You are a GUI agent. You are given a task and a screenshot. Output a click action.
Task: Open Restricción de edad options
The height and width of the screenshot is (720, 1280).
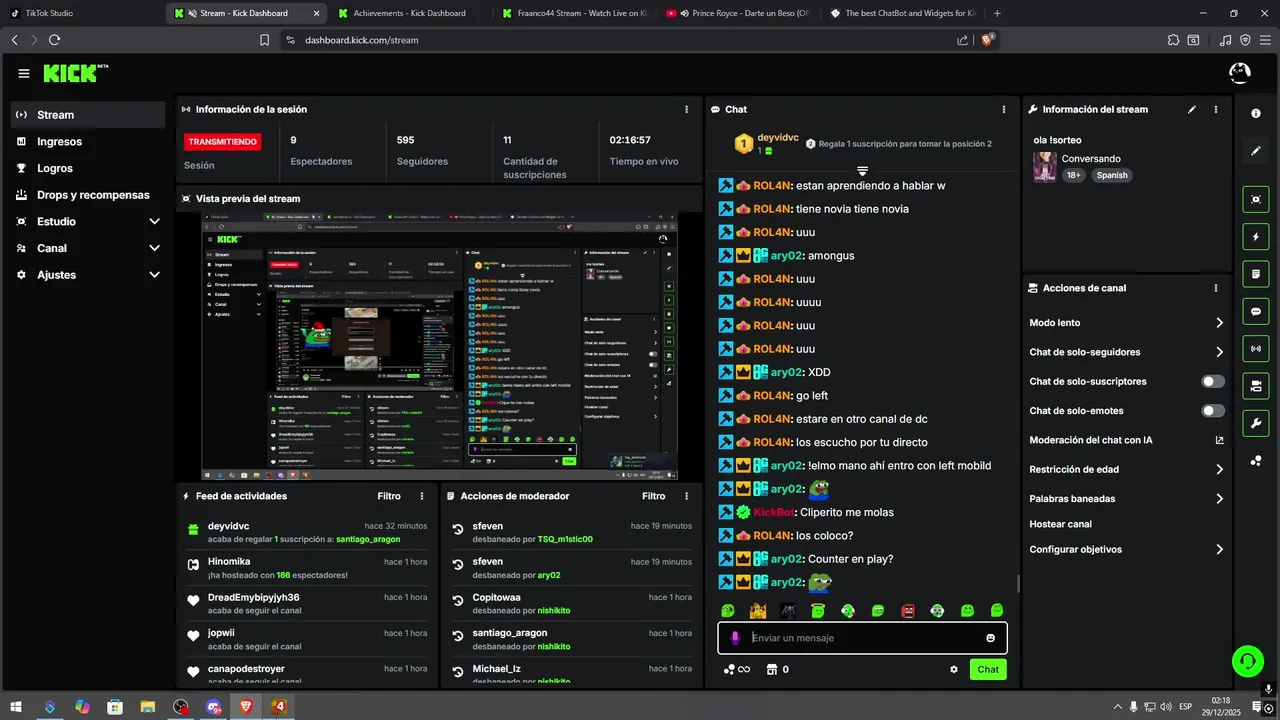pyautogui.click(x=1127, y=469)
